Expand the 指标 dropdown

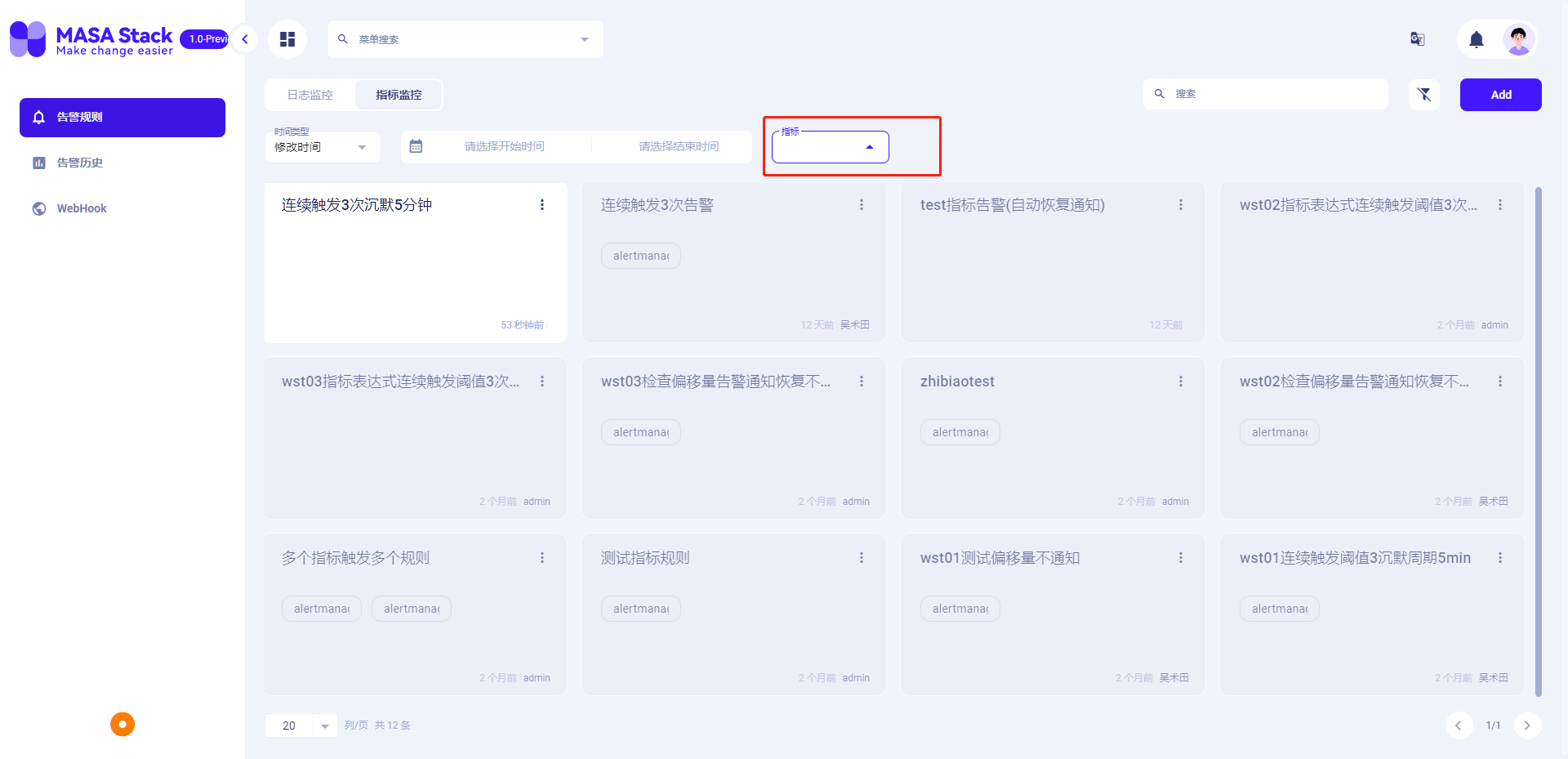pyautogui.click(x=830, y=147)
